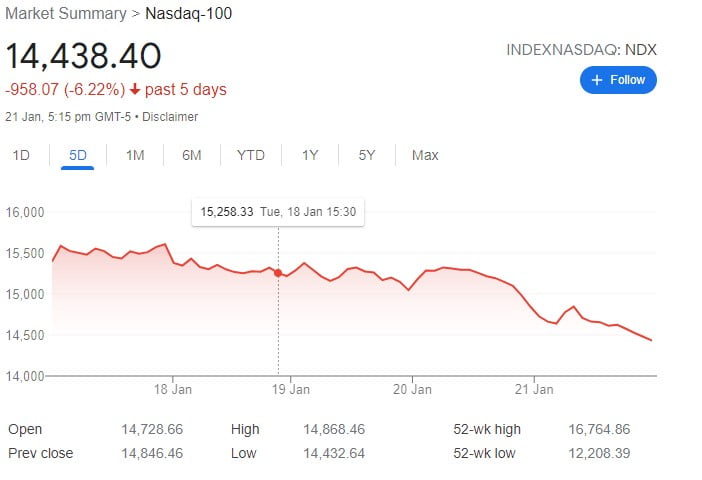Click the 19 Jan axis label
Screen dimensions: 702x480
[291, 389]
